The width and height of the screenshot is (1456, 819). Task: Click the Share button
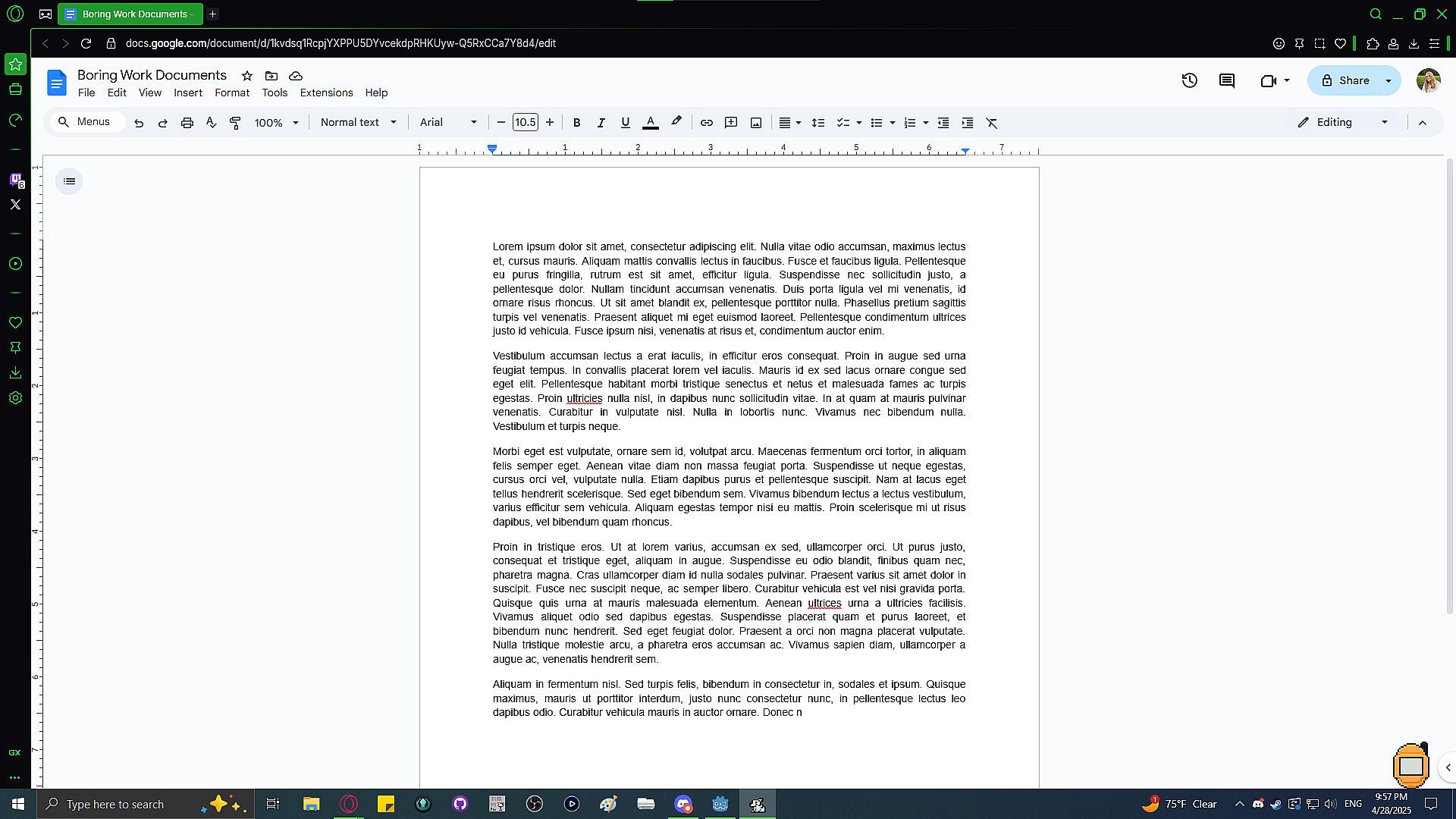pyautogui.click(x=1345, y=80)
